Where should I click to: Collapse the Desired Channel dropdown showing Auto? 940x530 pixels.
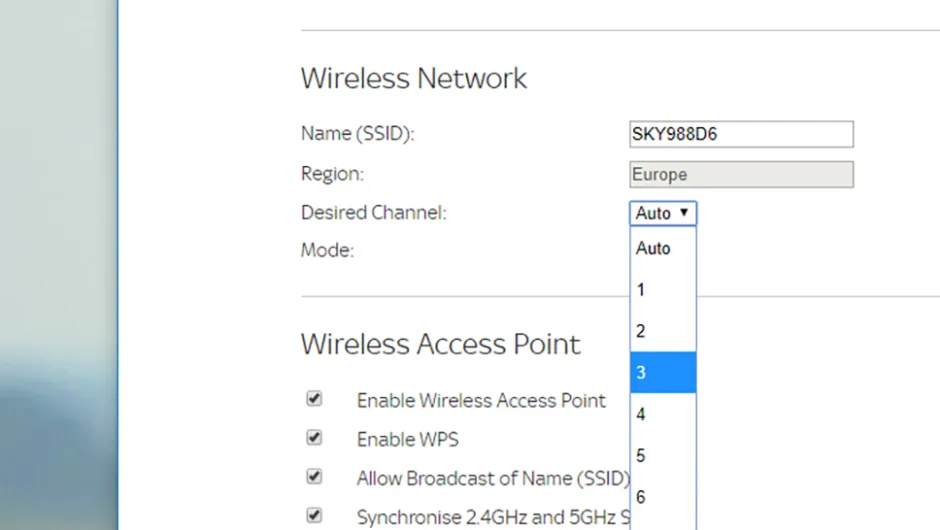(x=663, y=213)
